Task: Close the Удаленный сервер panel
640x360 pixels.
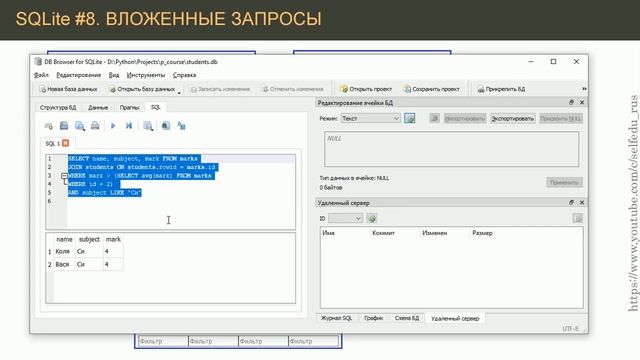Action: [x=582, y=202]
